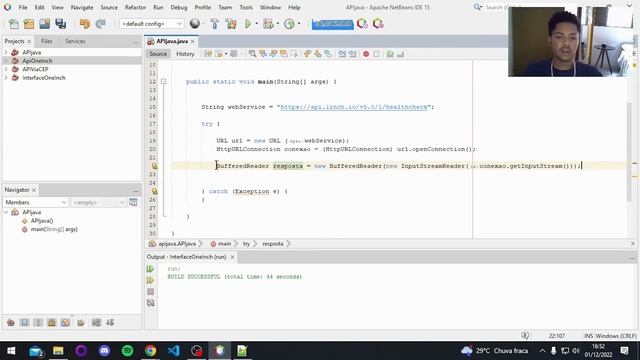Click the resposta breadcrumb item

[x=273, y=244]
